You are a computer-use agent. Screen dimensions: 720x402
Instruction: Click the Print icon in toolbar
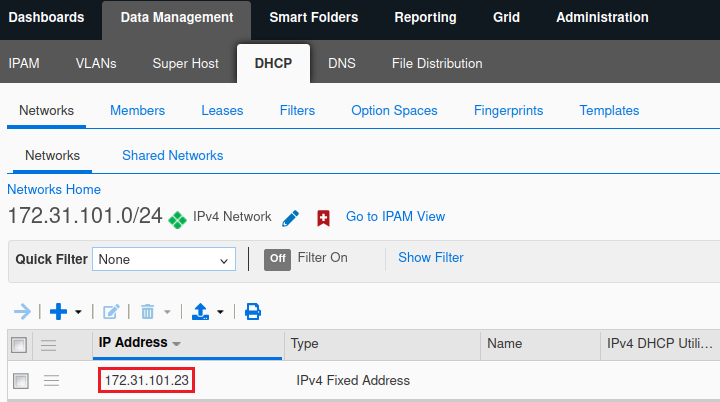click(253, 312)
